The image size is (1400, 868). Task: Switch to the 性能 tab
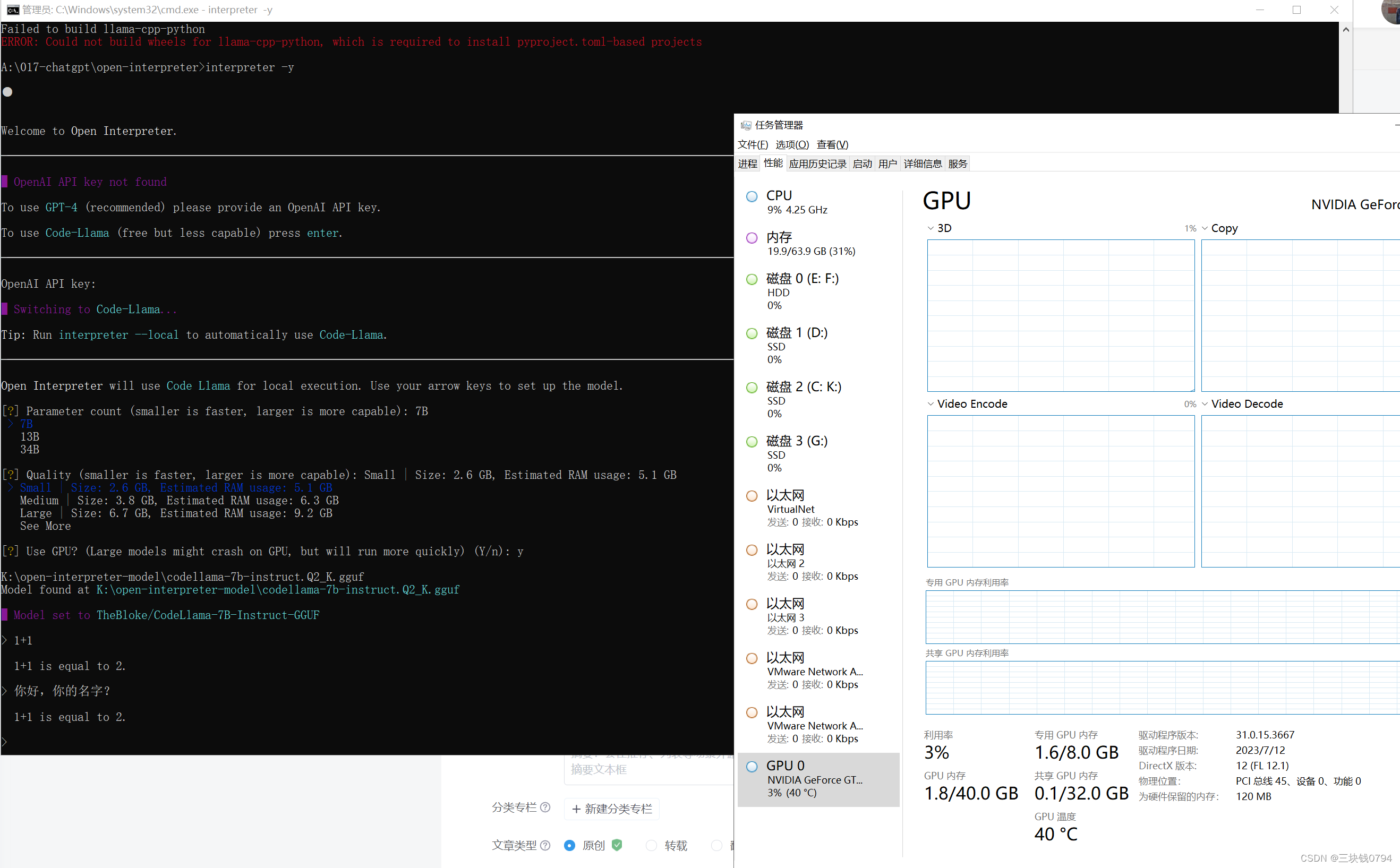[772, 163]
